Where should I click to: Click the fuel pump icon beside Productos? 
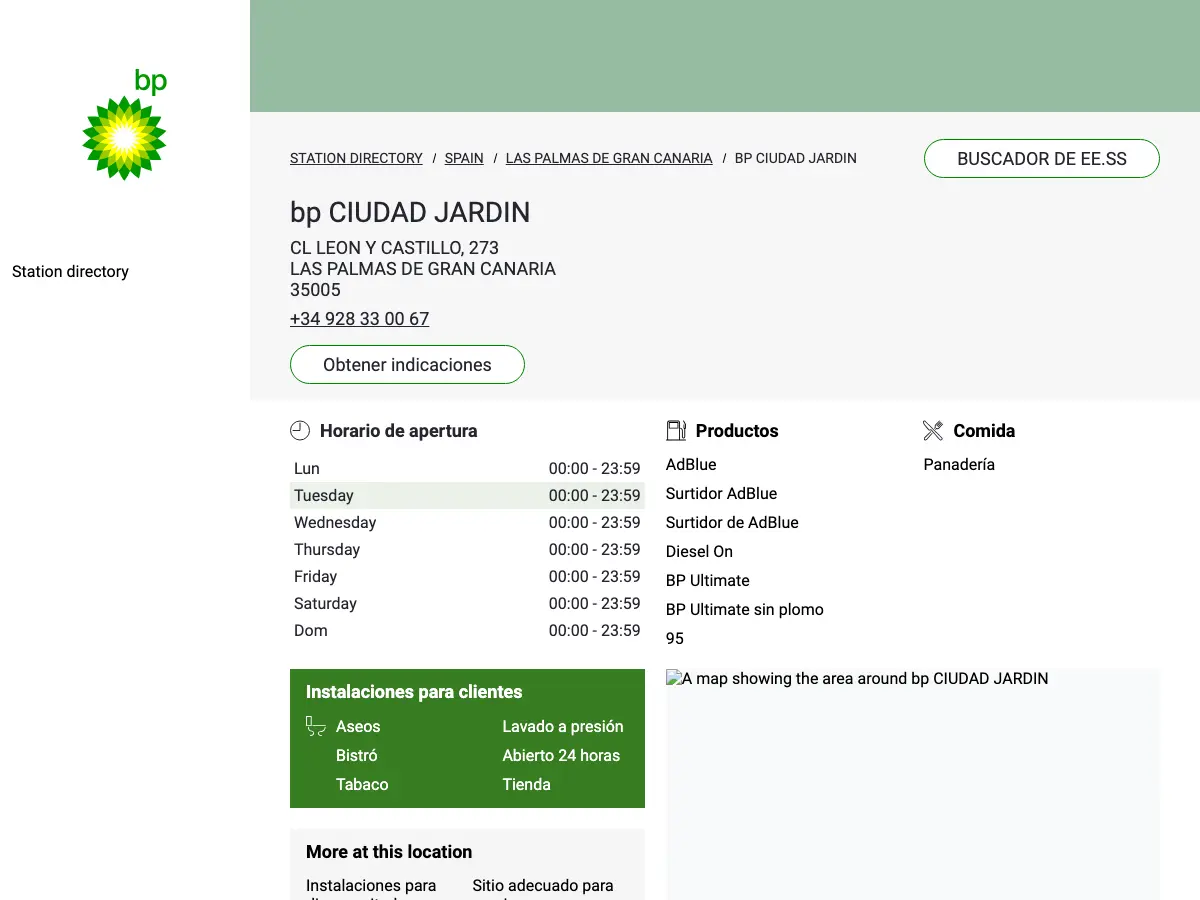(676, 431)
